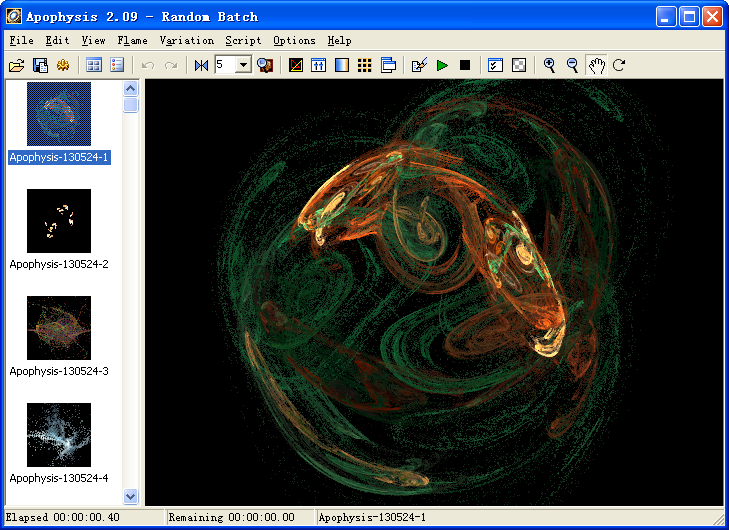The width and height of the screenshot is (729, 530).
Task: Open the Editor window icon
Action: tap(295, 65)
